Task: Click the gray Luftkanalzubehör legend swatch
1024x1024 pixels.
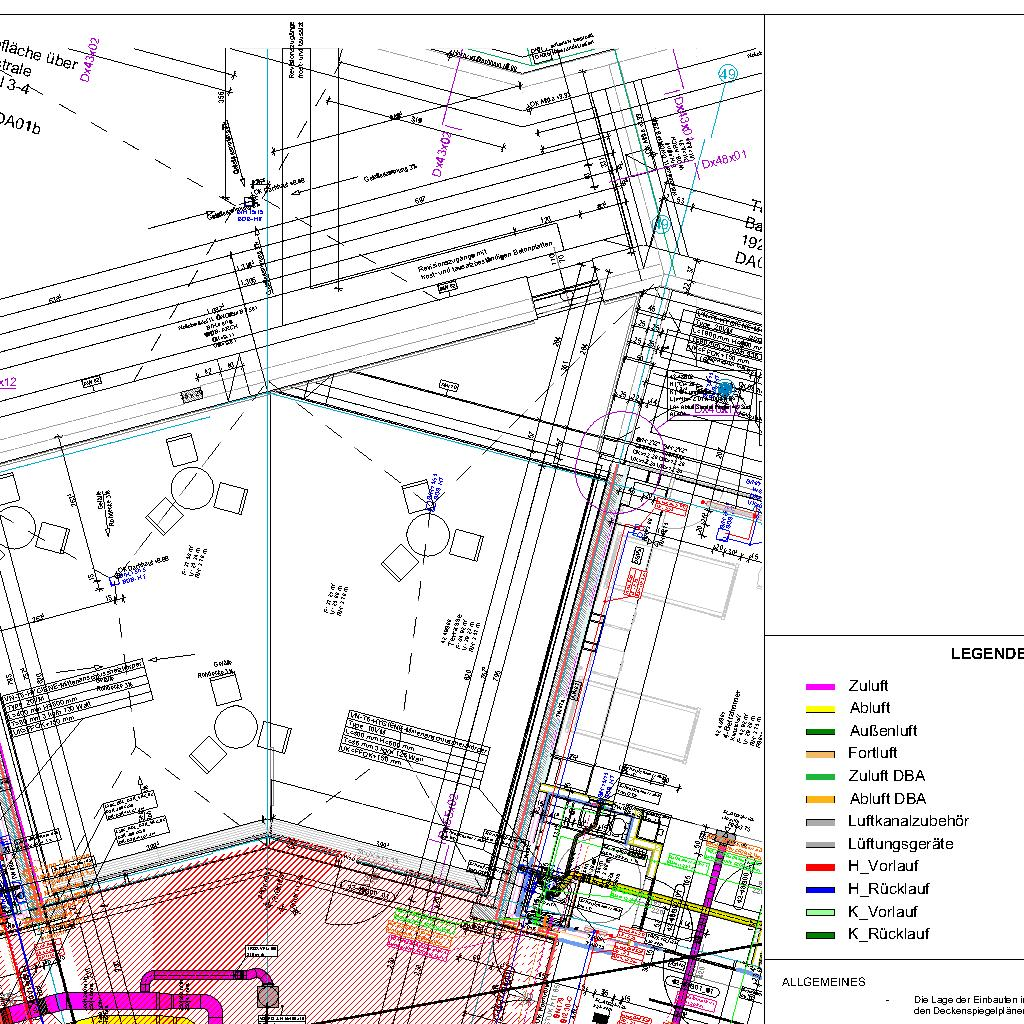Action: (820, 822)
